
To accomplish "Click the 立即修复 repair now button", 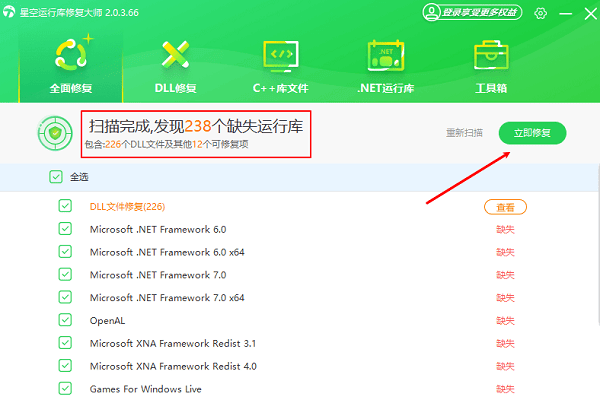I will [532, 133].
